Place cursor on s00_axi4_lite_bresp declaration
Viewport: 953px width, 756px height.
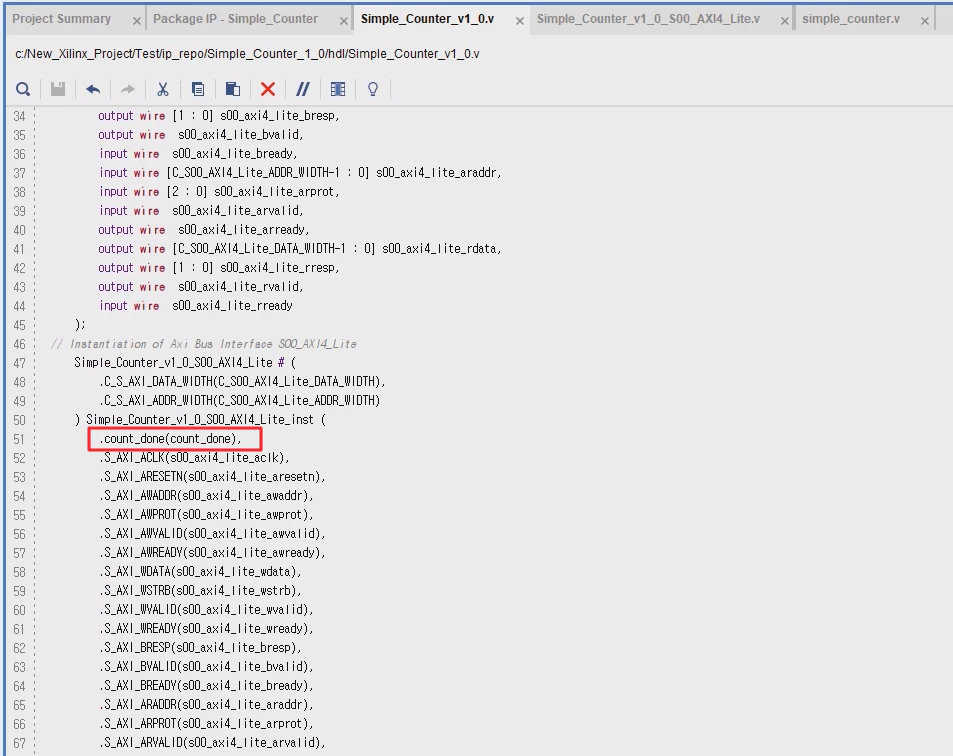[219, 115]
